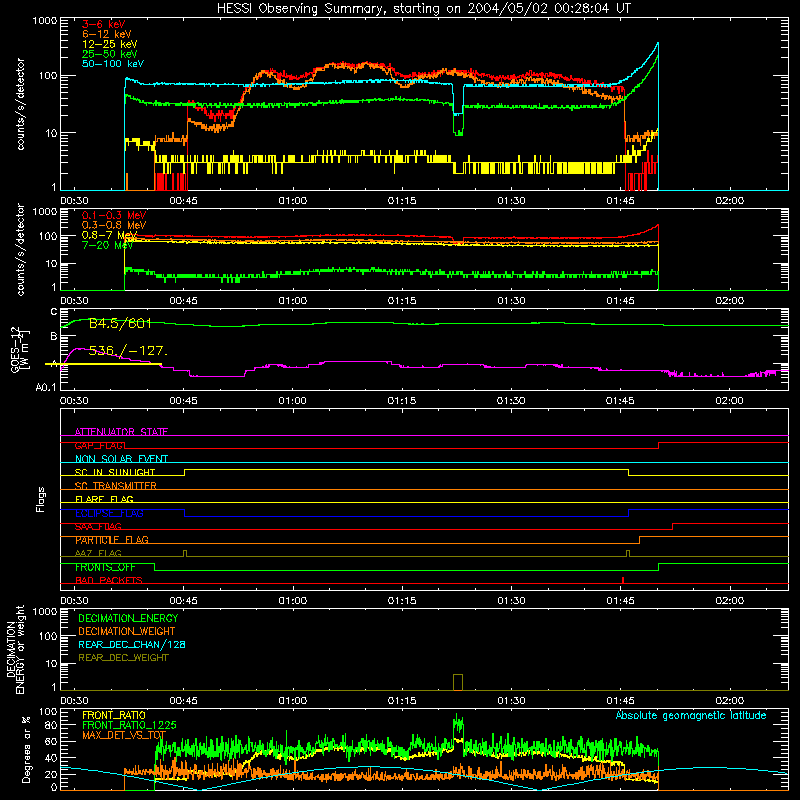Select the 12-25 keV legend label

click(110, 44)
